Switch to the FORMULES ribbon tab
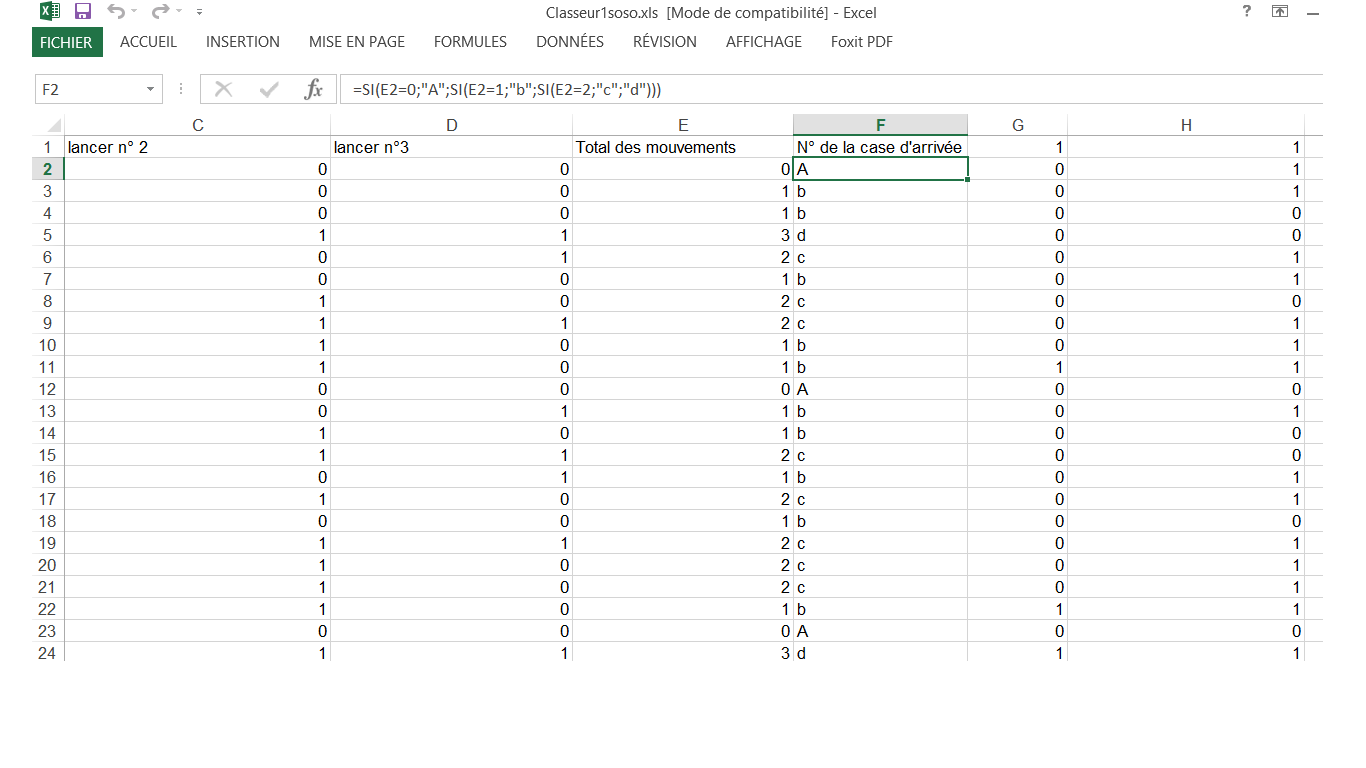1366x768 pixels. (x=470, y=42)
